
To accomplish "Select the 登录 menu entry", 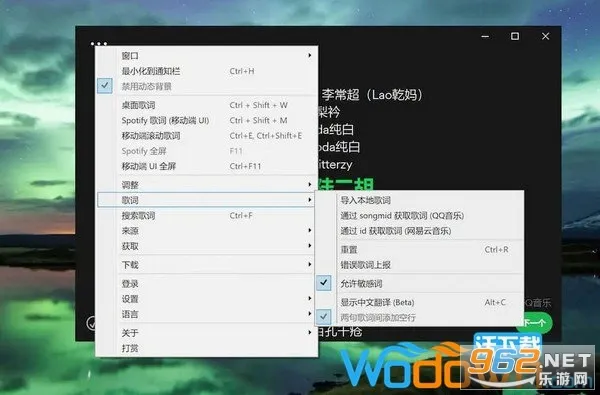I will pyautogui.click(x=207, y=284).
